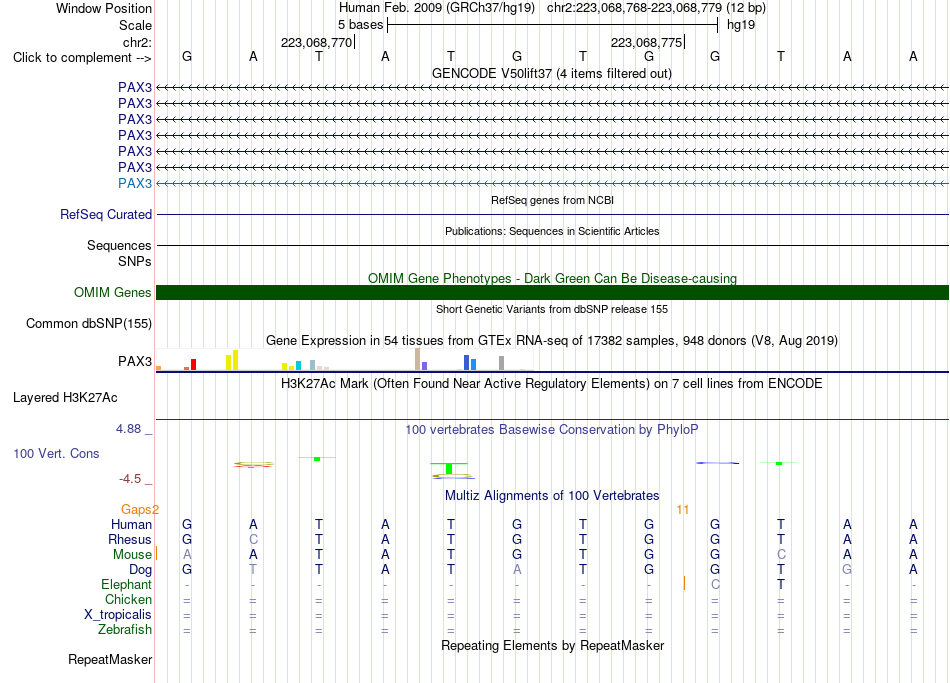The height and width of the screenshot is (683, 950).
Task: Open the 'OMIM Gene Phenotypes' green track title
Action: point(552,278)
